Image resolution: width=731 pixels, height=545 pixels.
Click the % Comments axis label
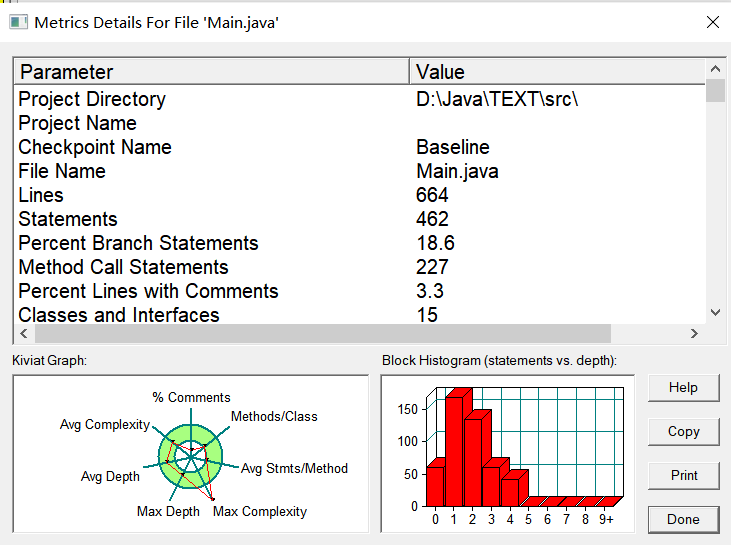point(191,397)
